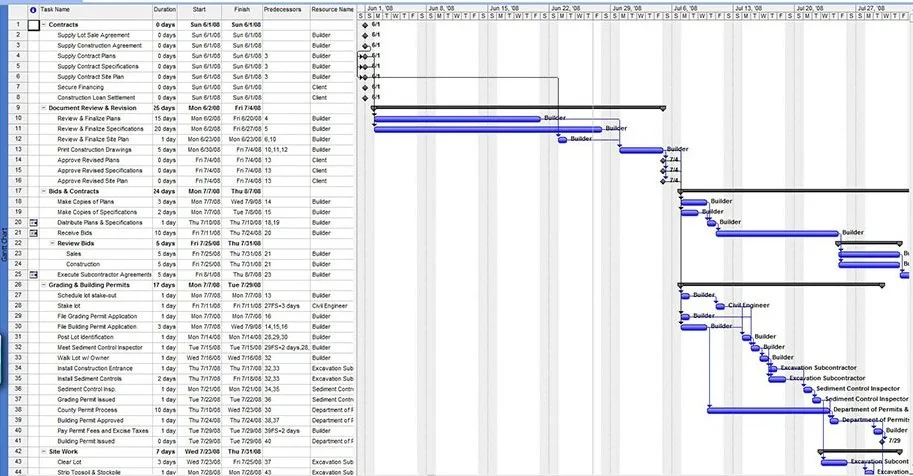Click the constraint indicator icon on Receive Bids row
Screen dimensions: 913x476
33,233
